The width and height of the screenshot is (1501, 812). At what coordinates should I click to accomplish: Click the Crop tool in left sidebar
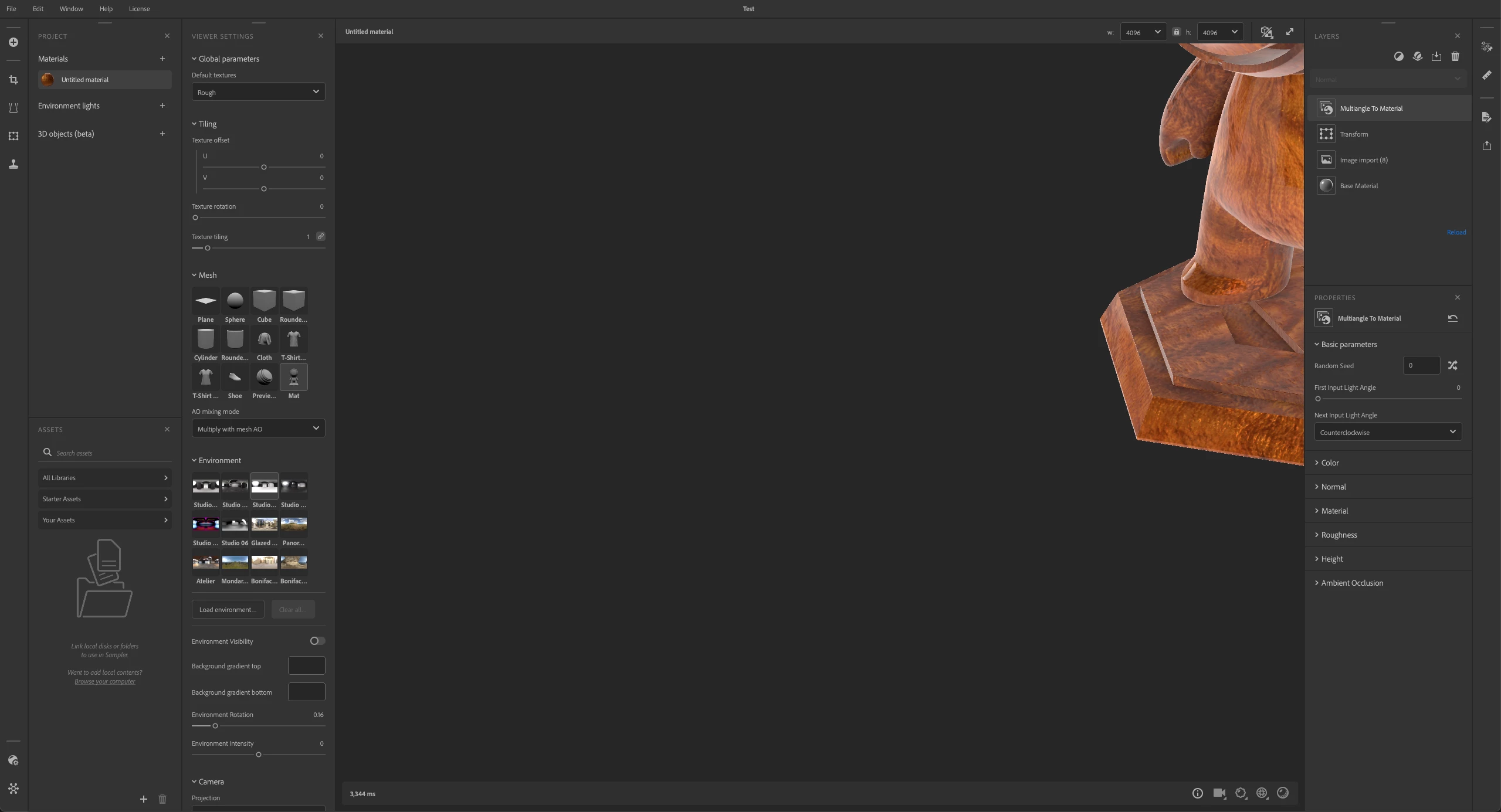click(13, 80)
